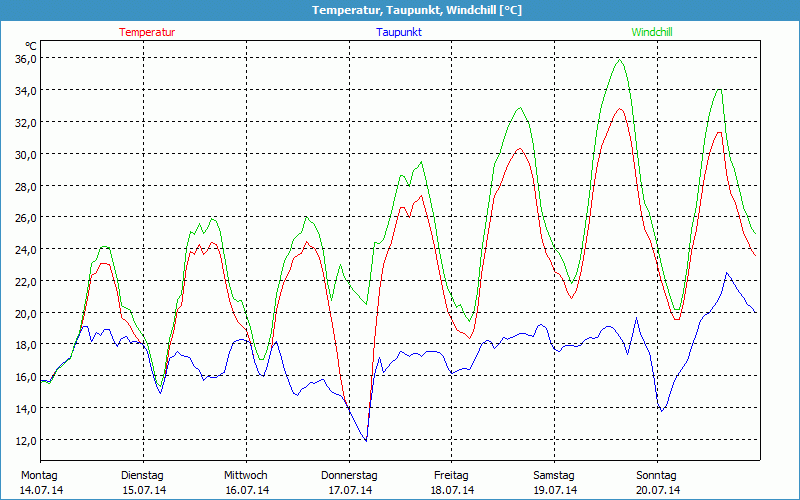This screenshot has height=500, width=800.
Task: Click the red Temperatur legend label
Action: (147, 32)
